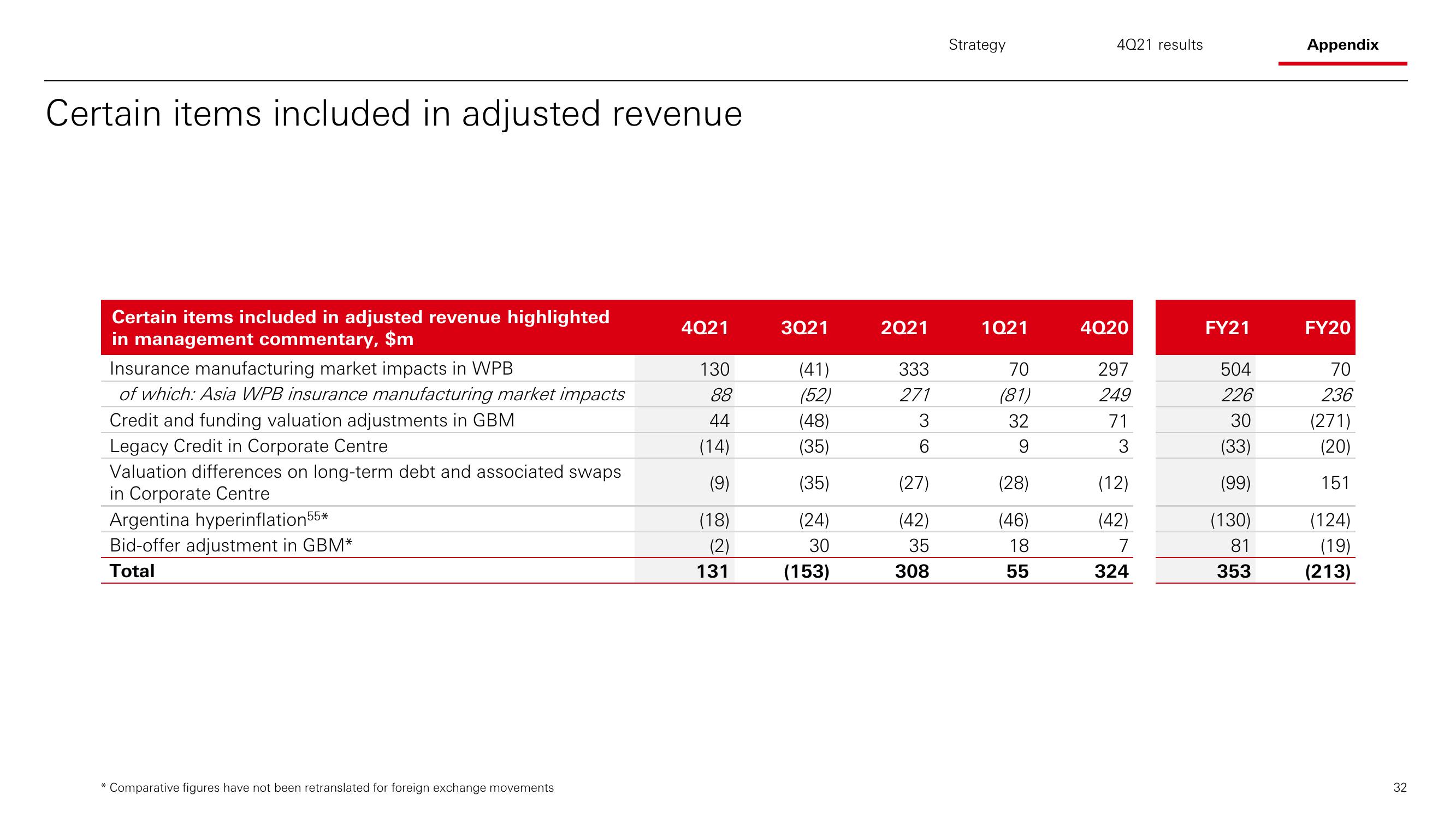
Task: Open the Strategy section tab
Action: point(976,45)
